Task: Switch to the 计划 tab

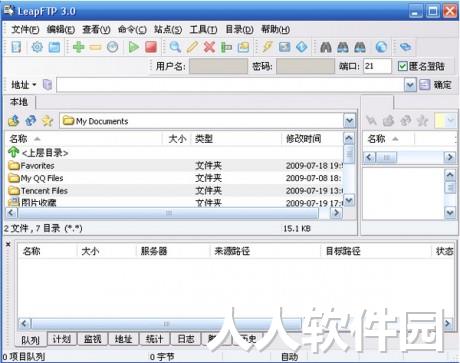Action: (62, 339)
